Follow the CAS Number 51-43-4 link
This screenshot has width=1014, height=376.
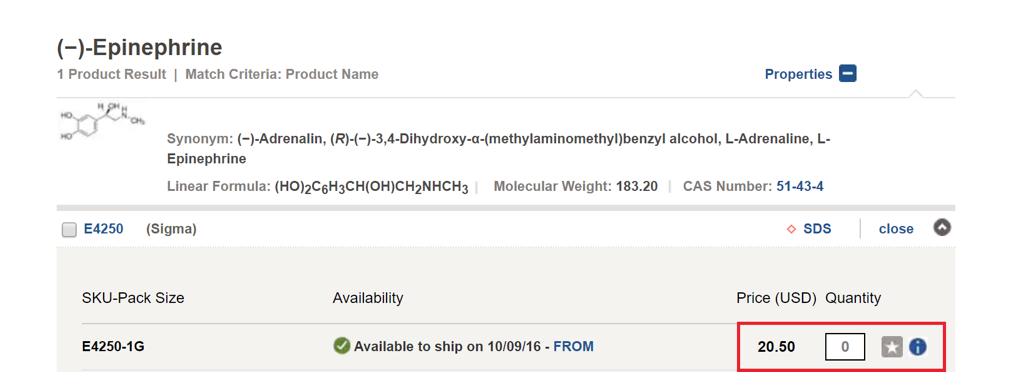(x=800, y=187)
